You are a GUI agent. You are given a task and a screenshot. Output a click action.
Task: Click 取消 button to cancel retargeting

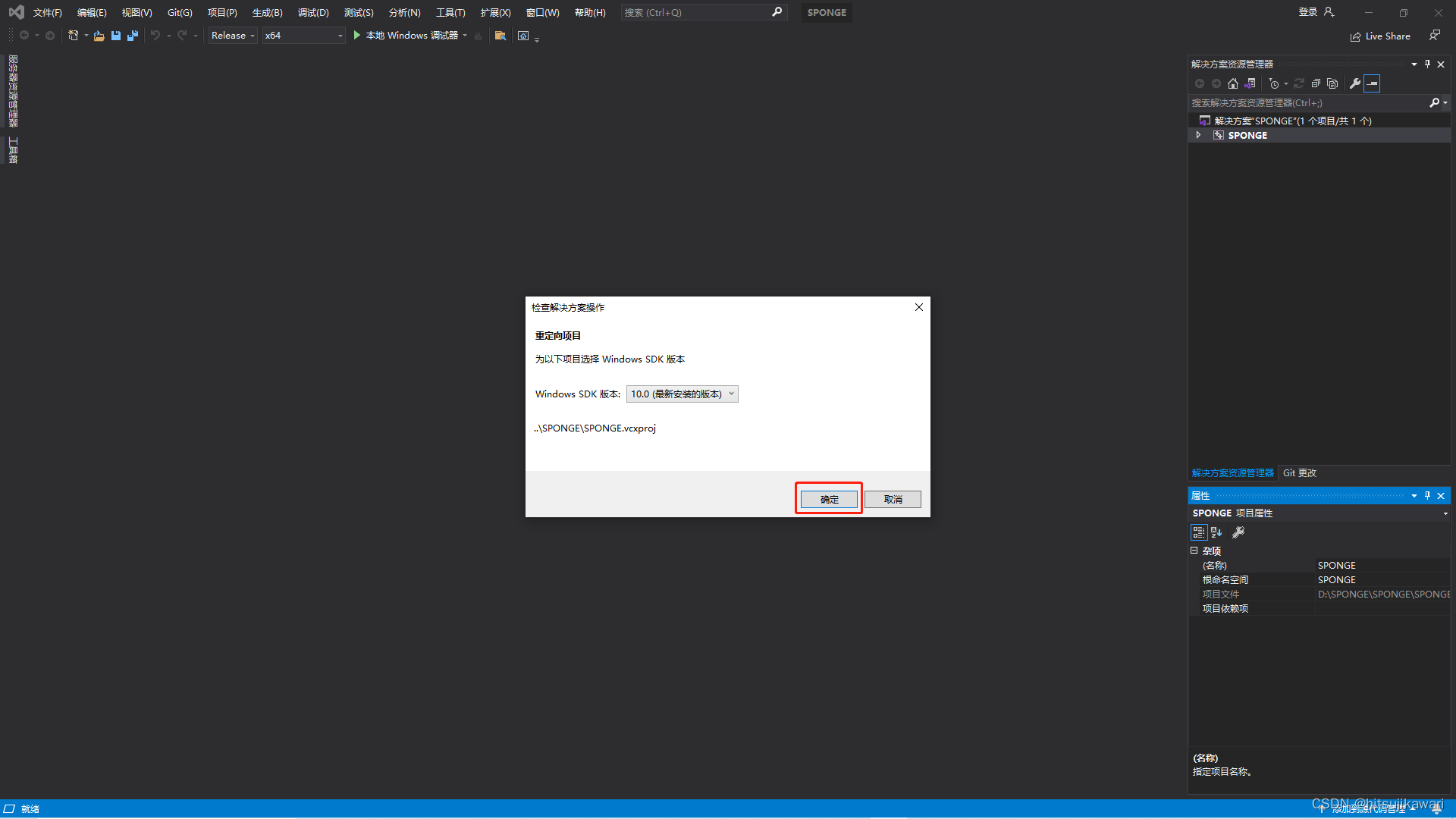coord(893,499)
